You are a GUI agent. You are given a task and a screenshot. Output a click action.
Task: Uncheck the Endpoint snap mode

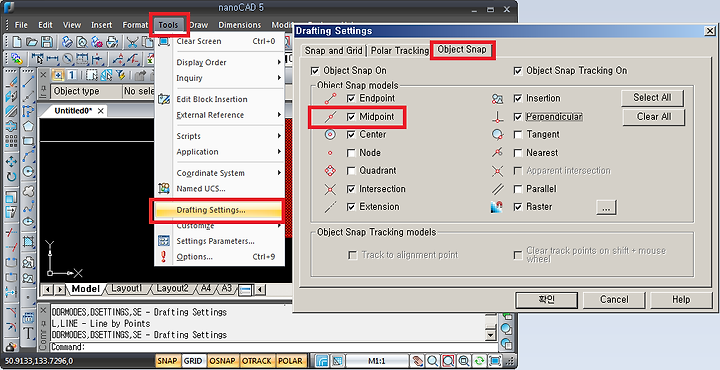pyautogui.click(x=351, y=98)
